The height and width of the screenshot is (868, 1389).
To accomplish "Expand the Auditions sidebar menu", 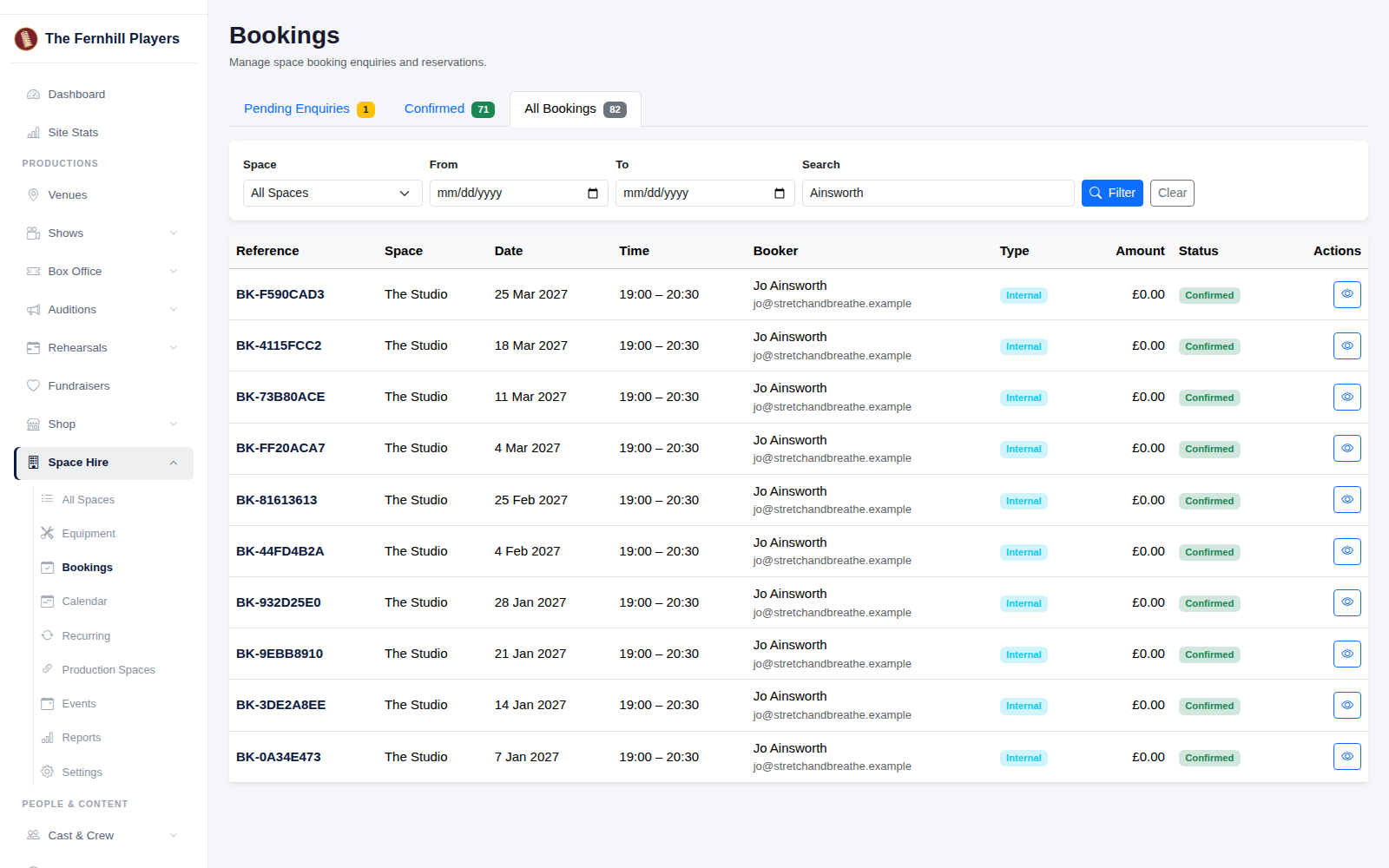I will pos(103,310).
